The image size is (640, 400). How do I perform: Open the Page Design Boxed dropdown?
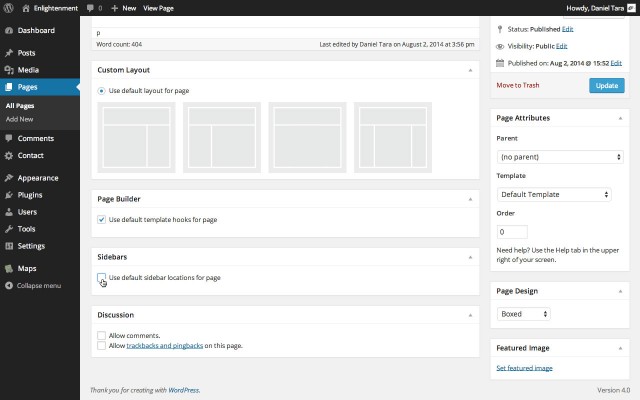click(x=523, y=314)
